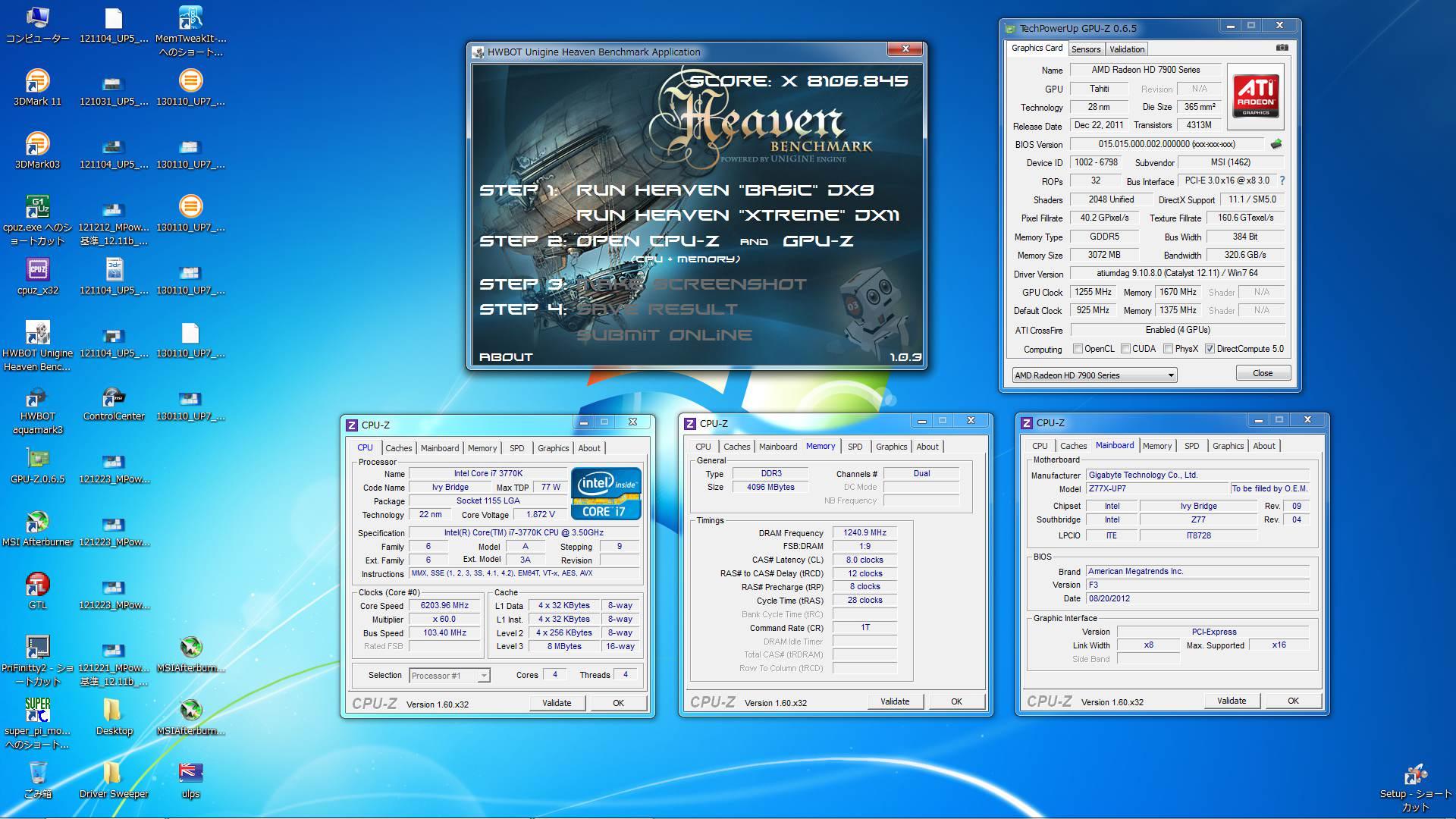Click SUBMIT ONLINE in Heaven Benchmark
The width and height of the screenshot is (1456, 819).
point(665,335)
